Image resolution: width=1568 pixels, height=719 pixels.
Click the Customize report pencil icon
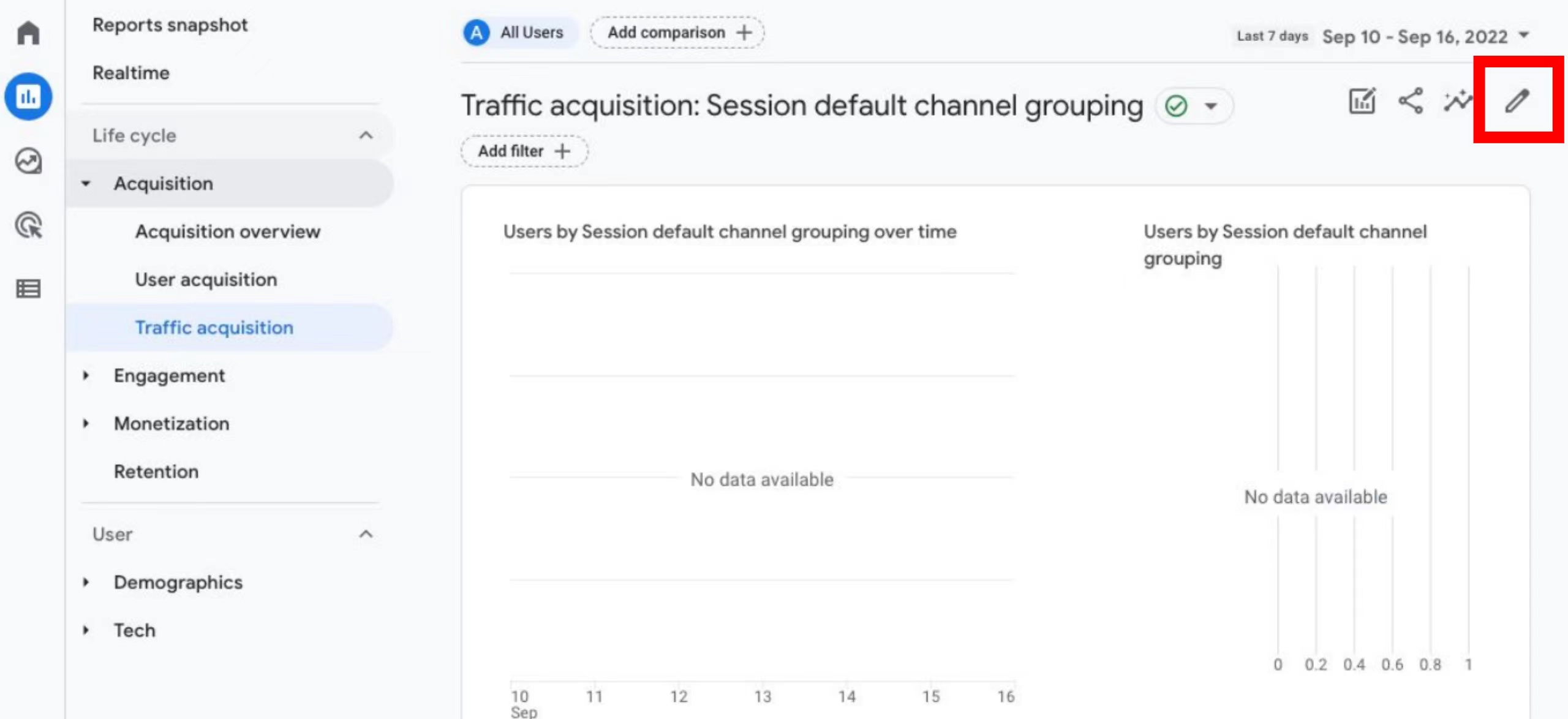1517,101
